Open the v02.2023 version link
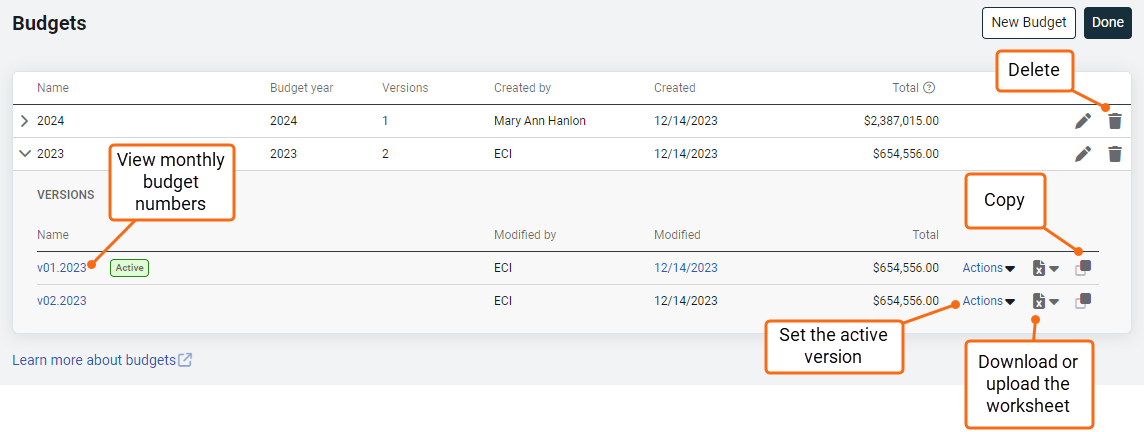 [x=62, y=301]
